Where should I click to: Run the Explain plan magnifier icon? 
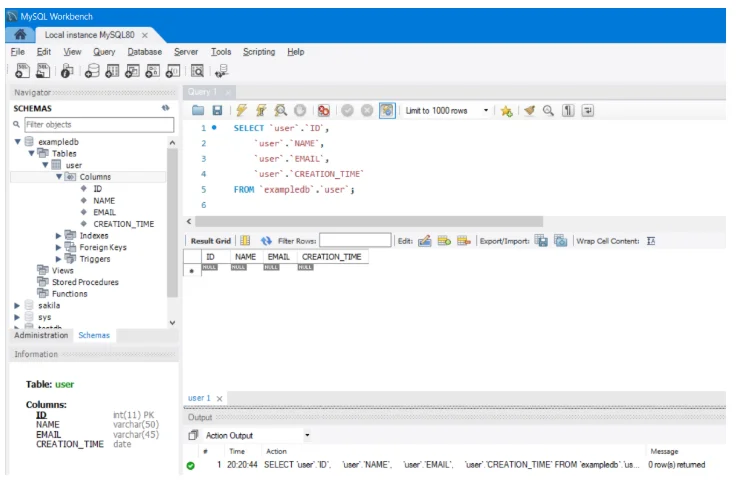[281, 110]
